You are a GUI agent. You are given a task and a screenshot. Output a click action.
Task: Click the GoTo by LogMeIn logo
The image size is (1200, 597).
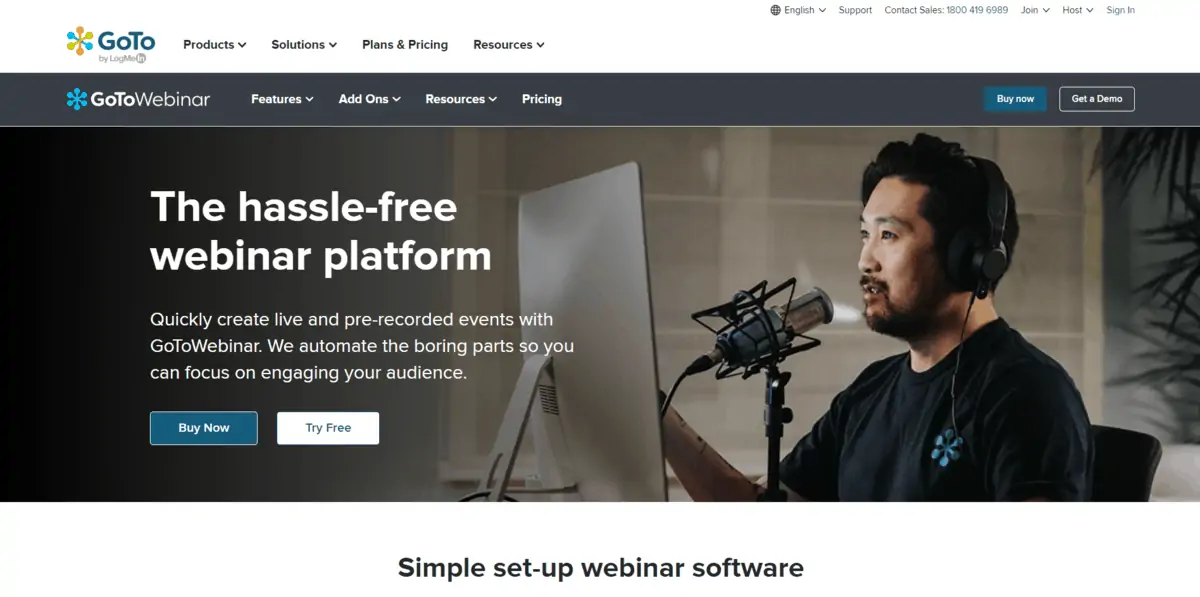(110, 45)
